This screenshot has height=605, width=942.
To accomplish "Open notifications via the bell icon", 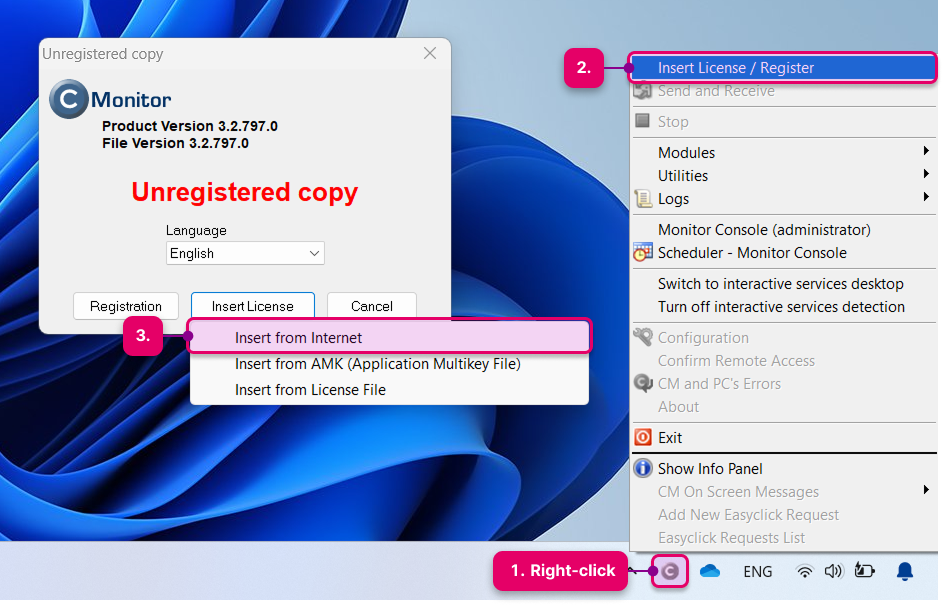I will (x=905, y=571).
